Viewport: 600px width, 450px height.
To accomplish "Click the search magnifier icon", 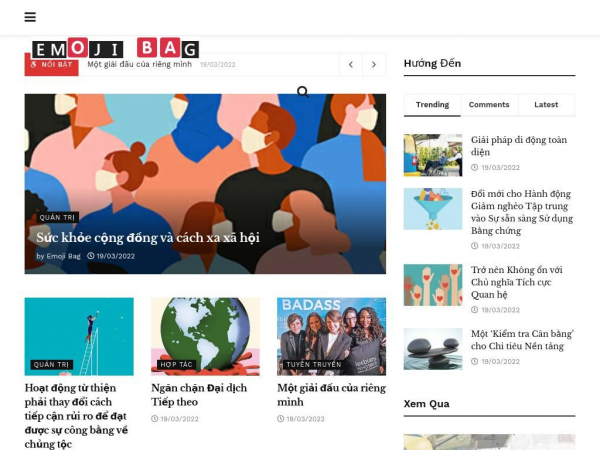I will 302,92.
